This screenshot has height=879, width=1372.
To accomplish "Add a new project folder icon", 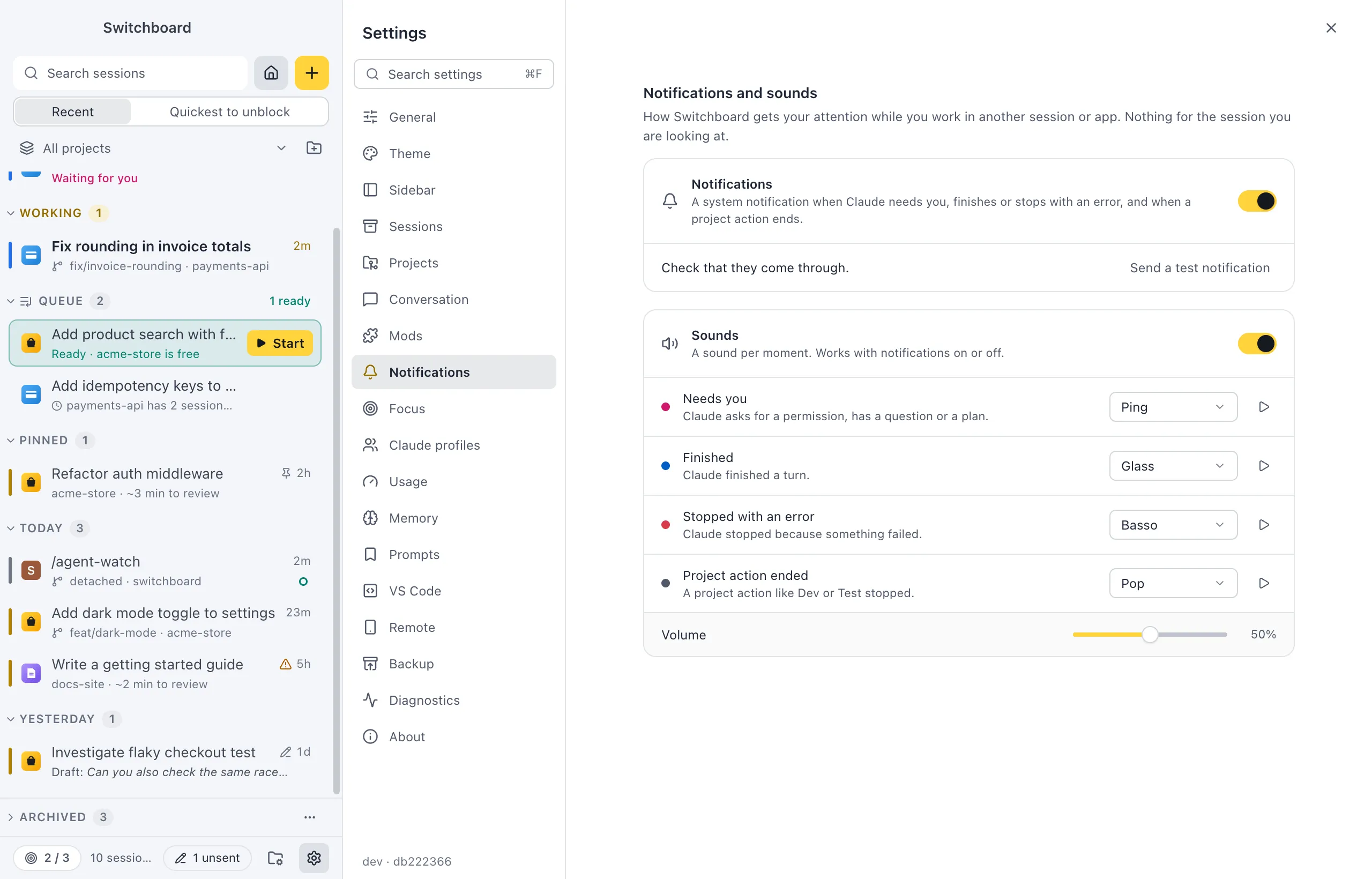I will [314, 148].
